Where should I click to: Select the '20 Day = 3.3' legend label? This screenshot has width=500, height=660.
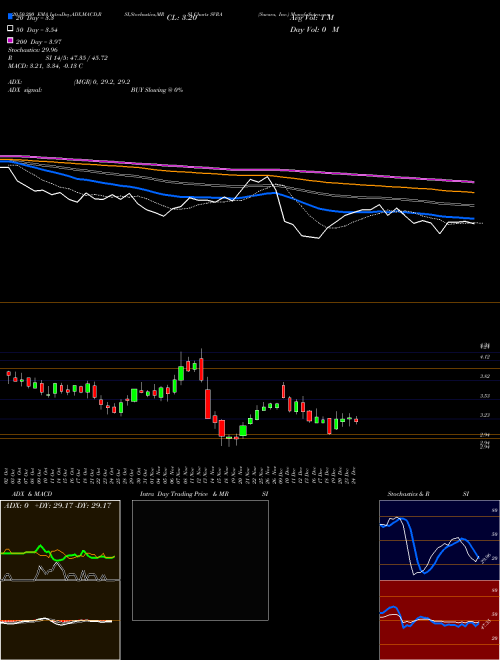coord(35,18)
